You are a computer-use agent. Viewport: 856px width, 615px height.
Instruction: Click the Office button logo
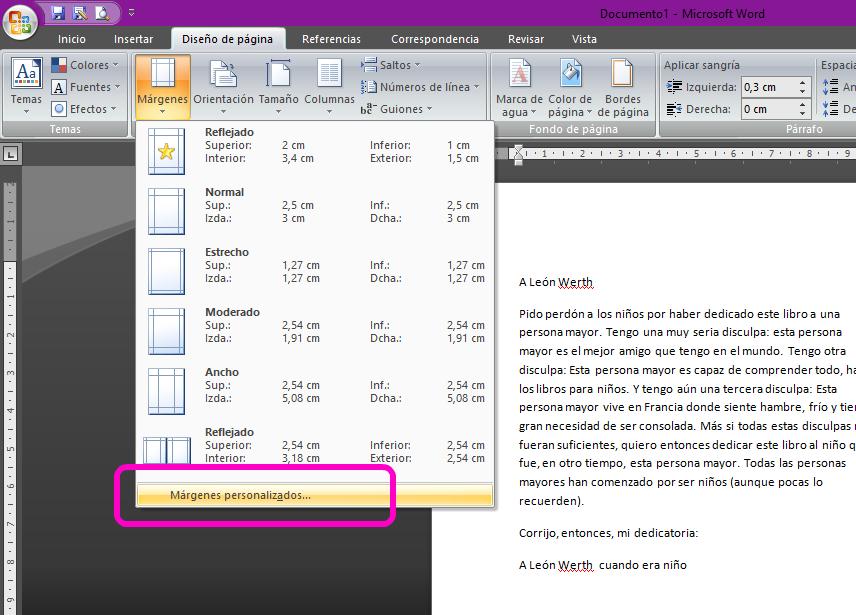20,21
